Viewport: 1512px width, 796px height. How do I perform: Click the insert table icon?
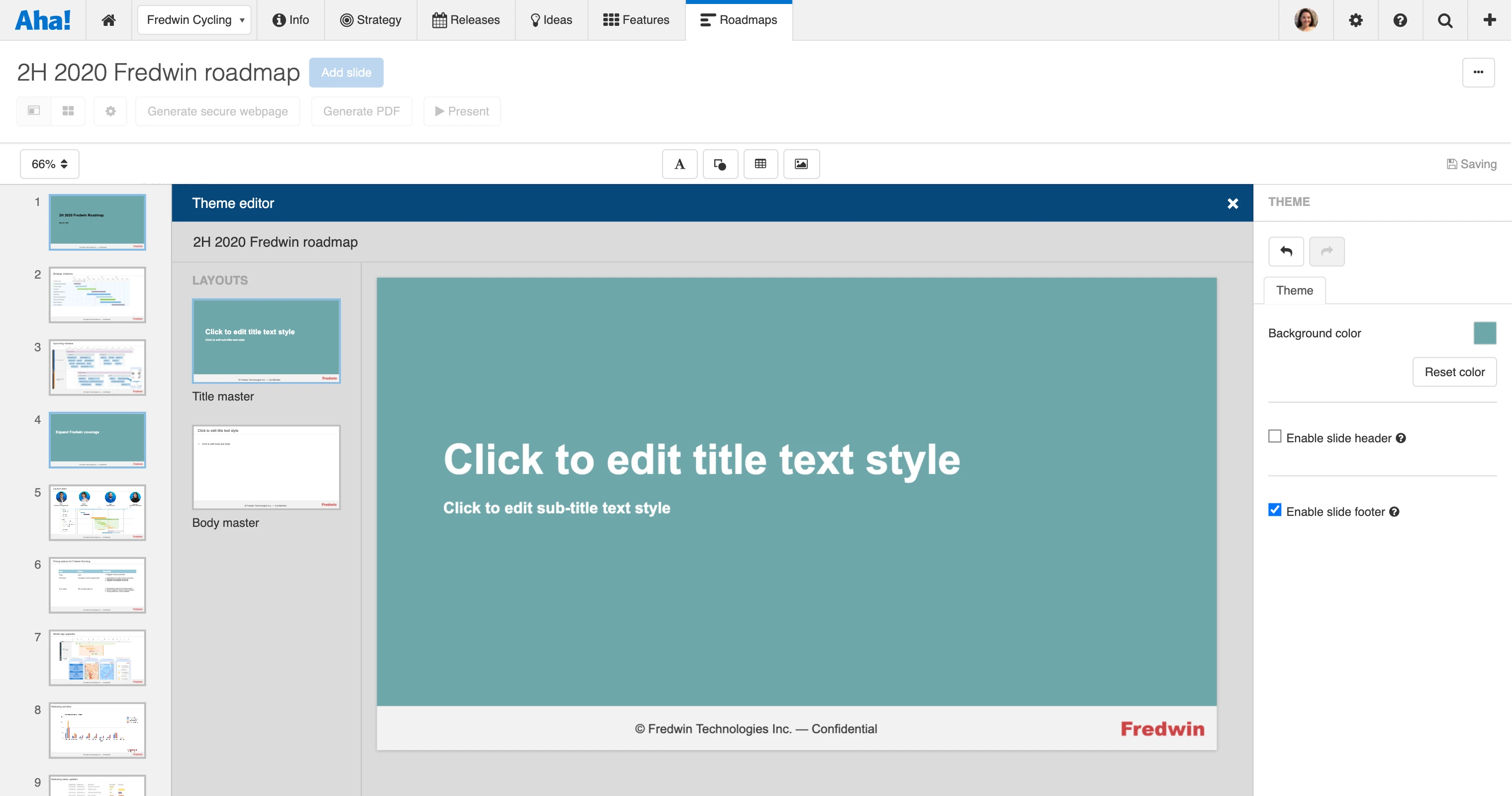pos(760,164)
